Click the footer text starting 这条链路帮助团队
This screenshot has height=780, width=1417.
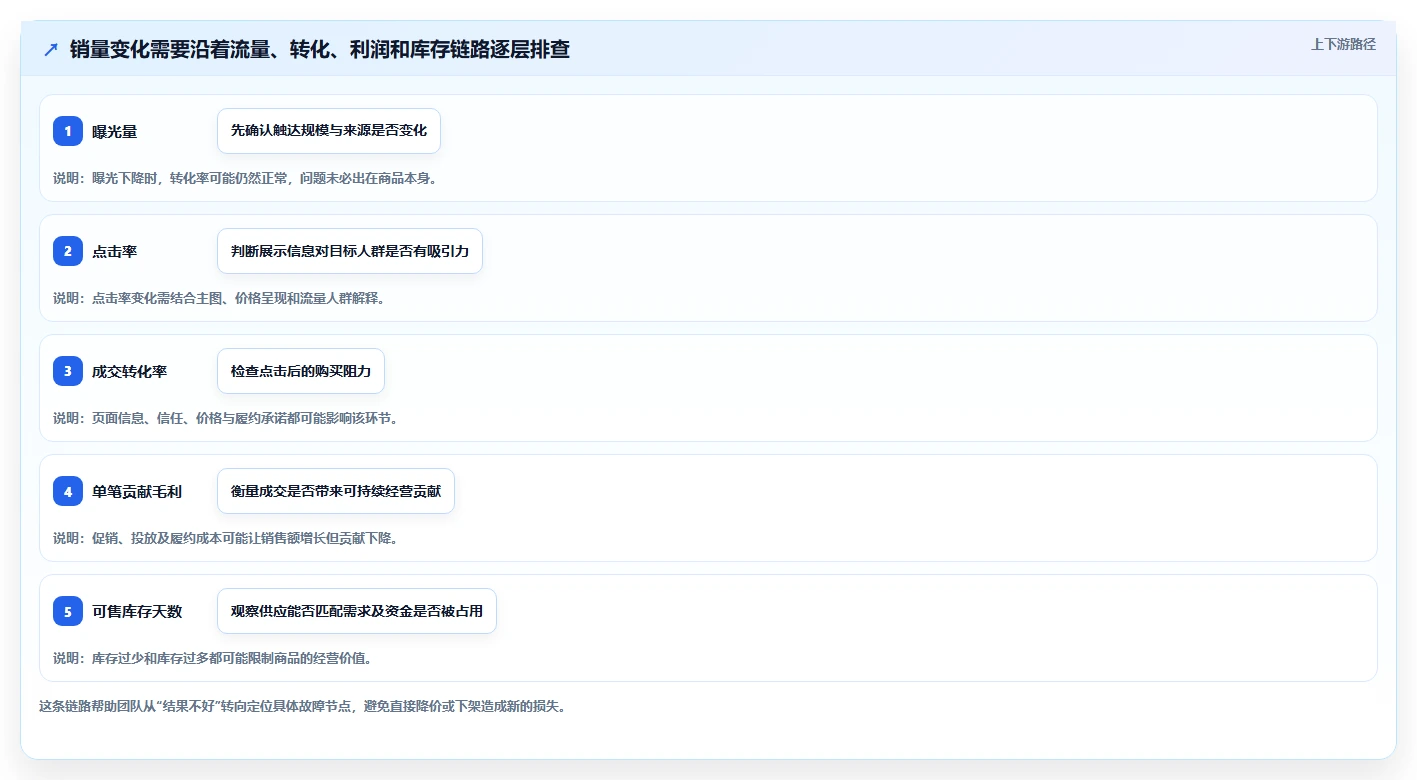pos(303,706)
